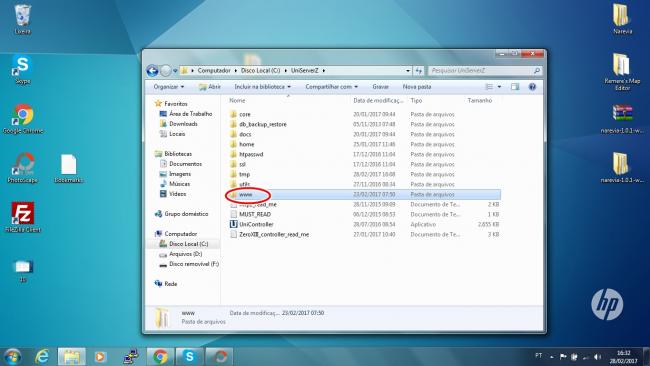Click Disco Local (C:) in the breadcrumb
This screenshot has height=366, width=650.
point(261,70)
